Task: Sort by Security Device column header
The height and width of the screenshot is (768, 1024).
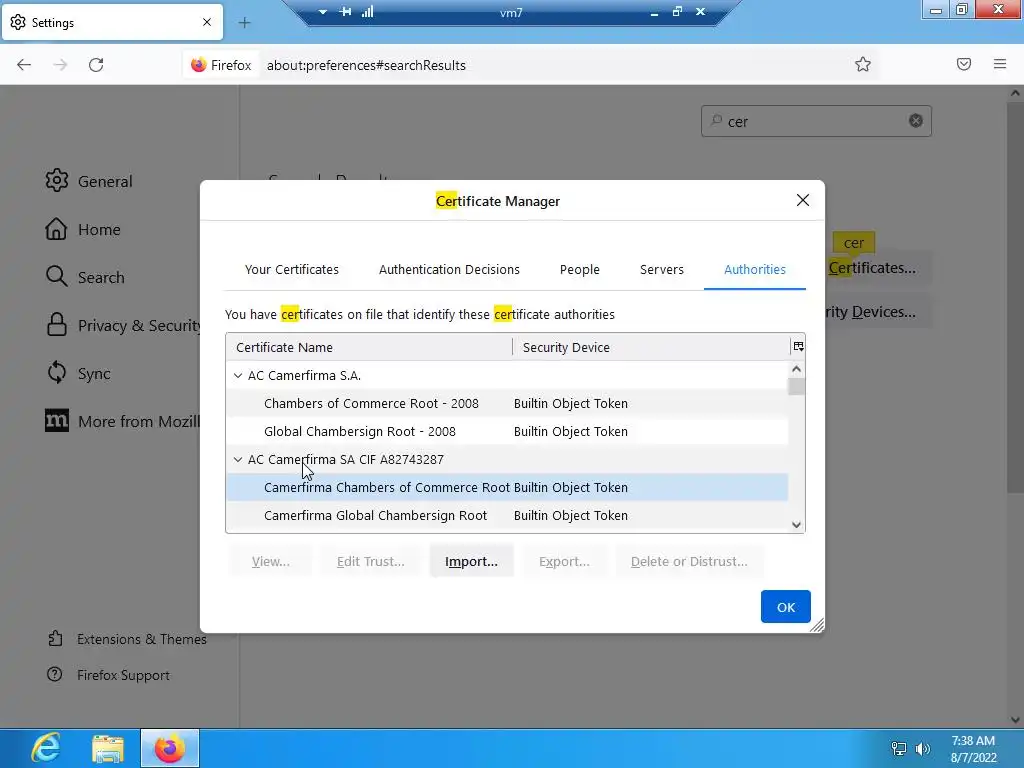Action: point(651,347)
